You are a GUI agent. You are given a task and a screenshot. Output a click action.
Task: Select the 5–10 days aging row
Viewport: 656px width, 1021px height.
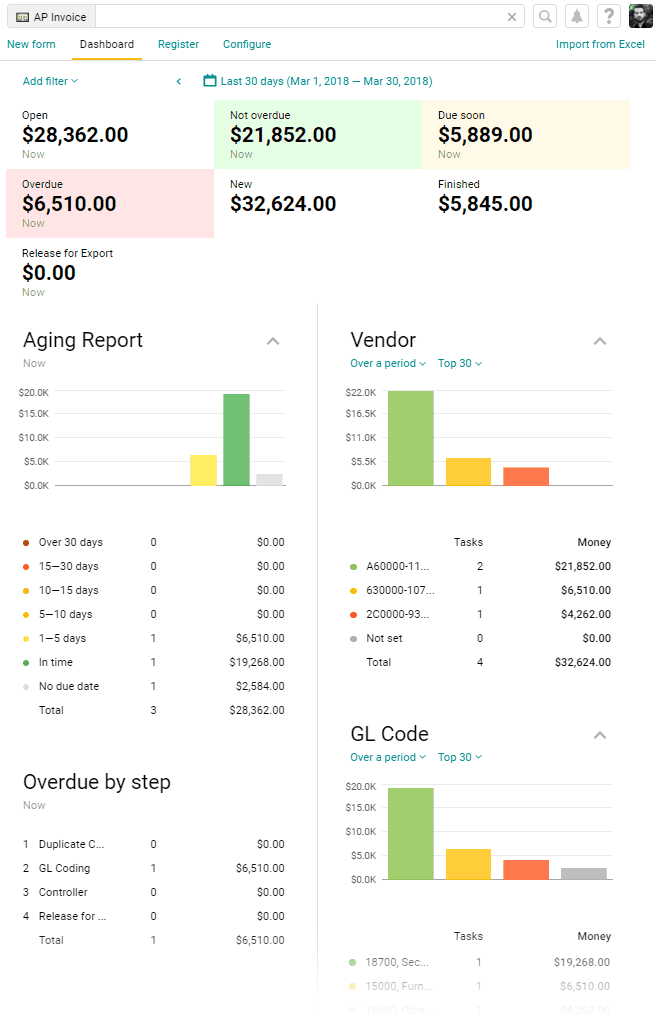(x=154, y=615)
